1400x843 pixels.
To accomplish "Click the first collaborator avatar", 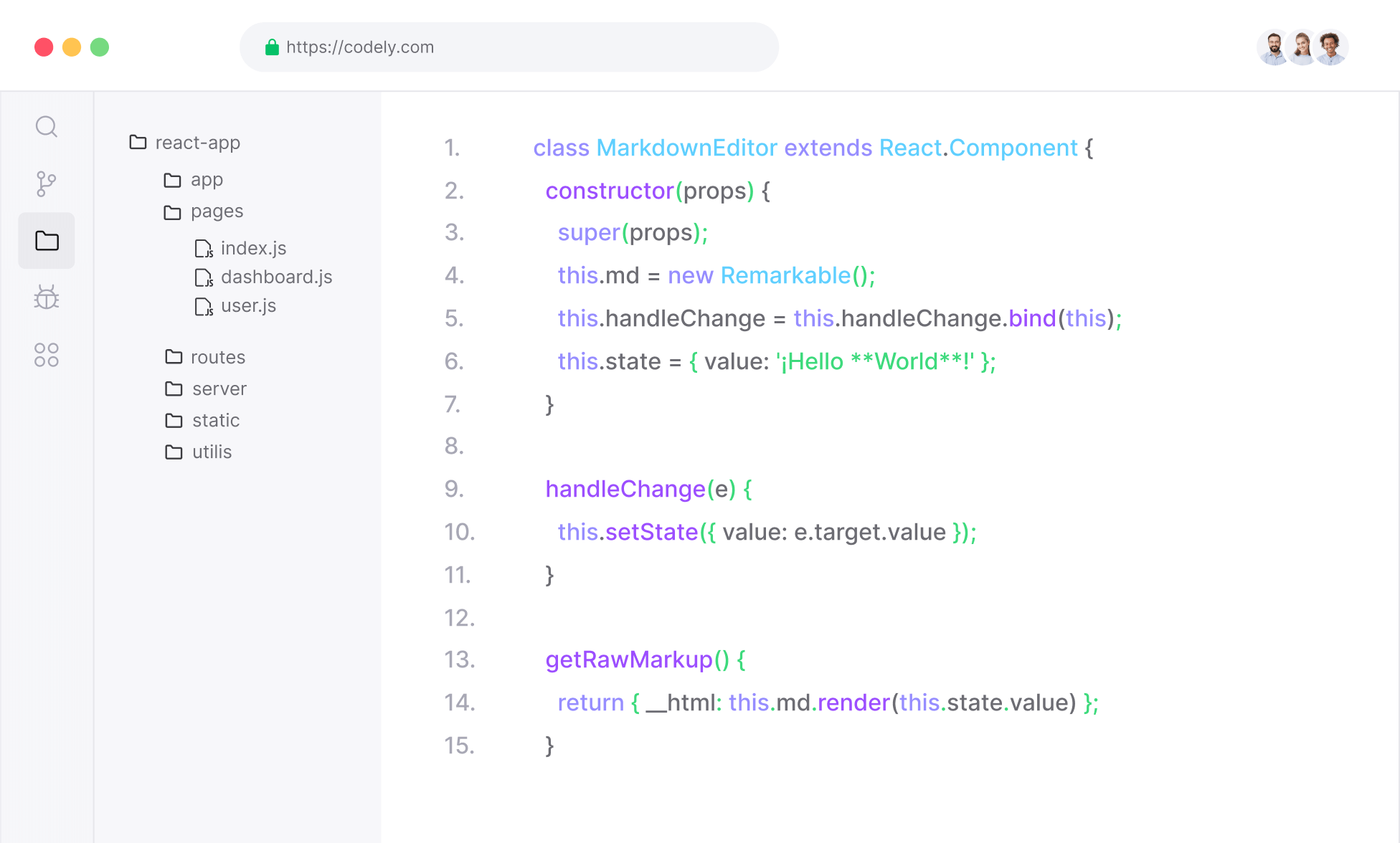I will (1274, 47).
